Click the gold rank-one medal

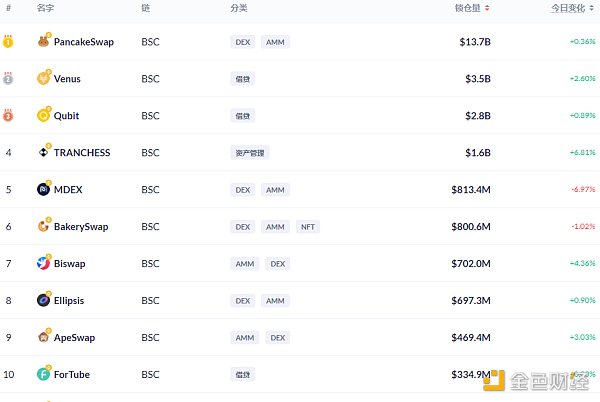tap(8, 42)
